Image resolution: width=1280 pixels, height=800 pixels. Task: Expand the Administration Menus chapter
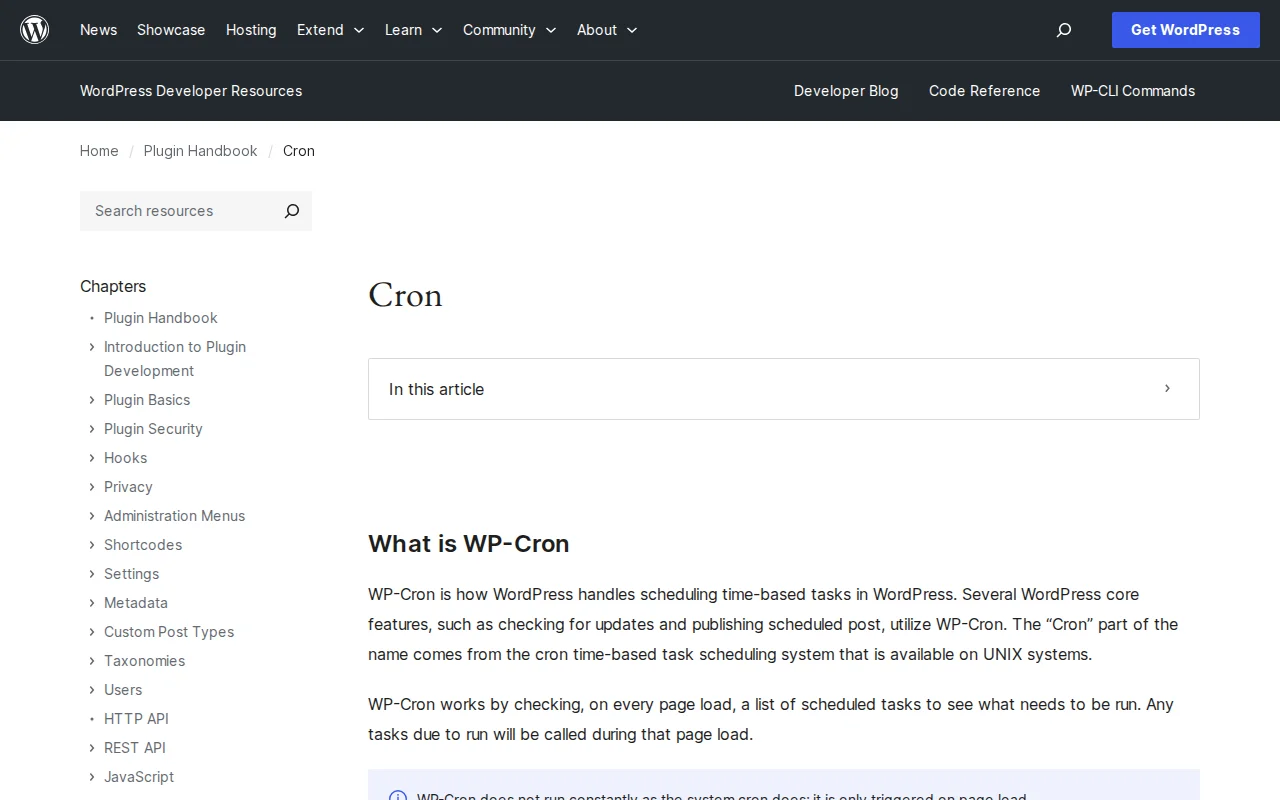pyautogui.click(x=91, y=516)
